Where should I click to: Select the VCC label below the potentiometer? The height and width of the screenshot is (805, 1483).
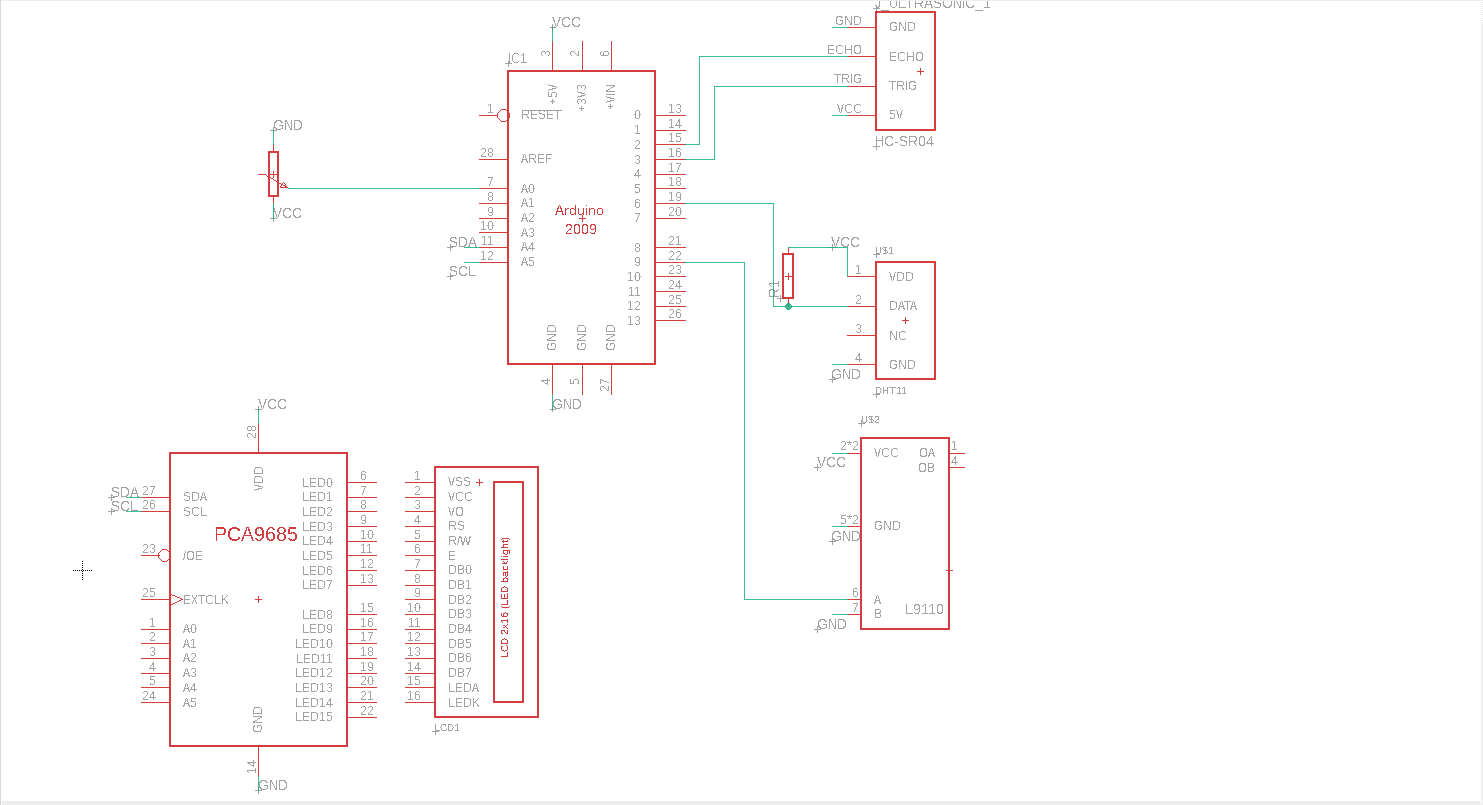287,214
